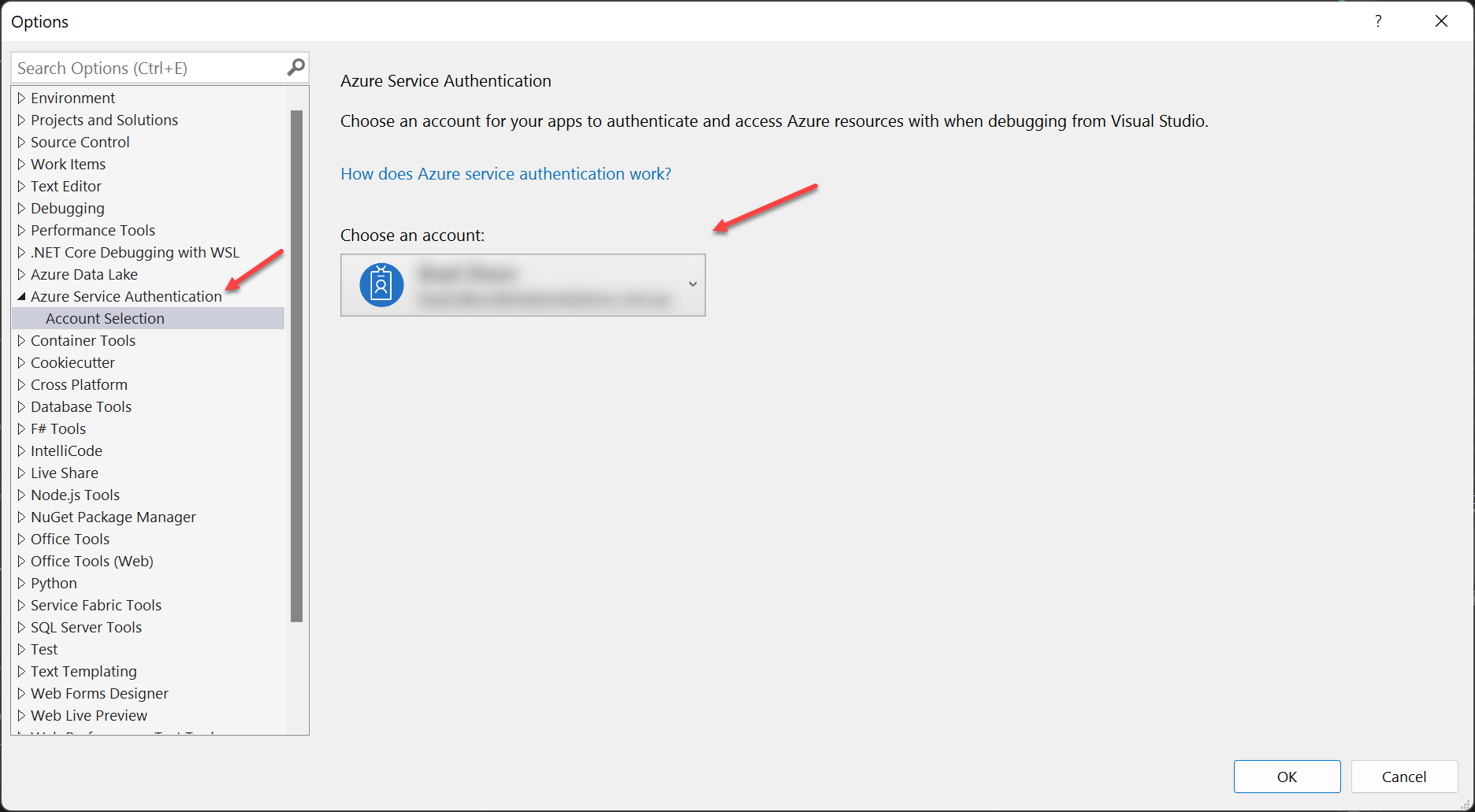Select Performance Tools category
The height and width of the screenshot is (812, 1475).
(x=93, y=230)
